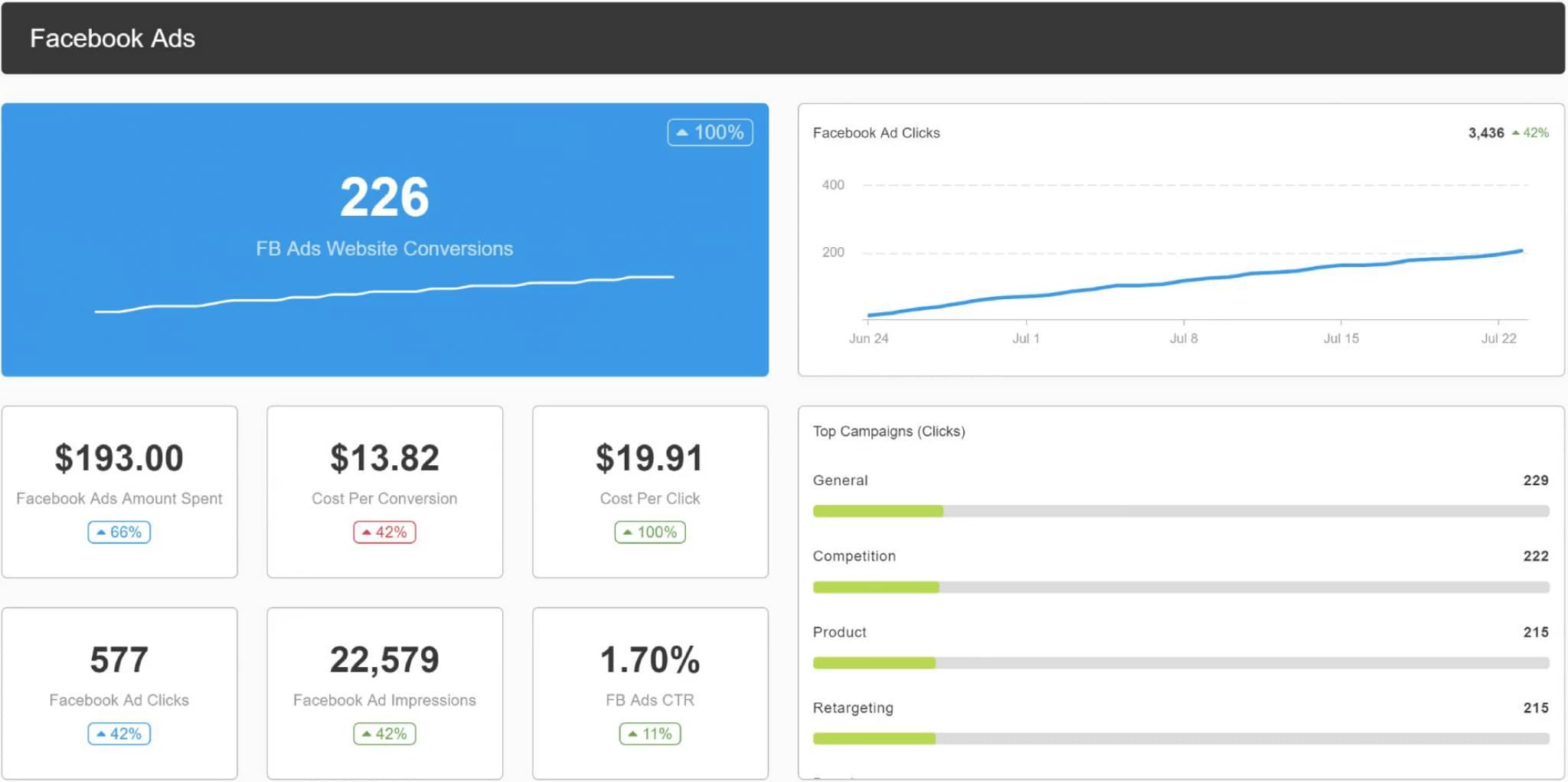
Task: Select the 100% badge under Cost Per Click
Action: pos(649,532)
